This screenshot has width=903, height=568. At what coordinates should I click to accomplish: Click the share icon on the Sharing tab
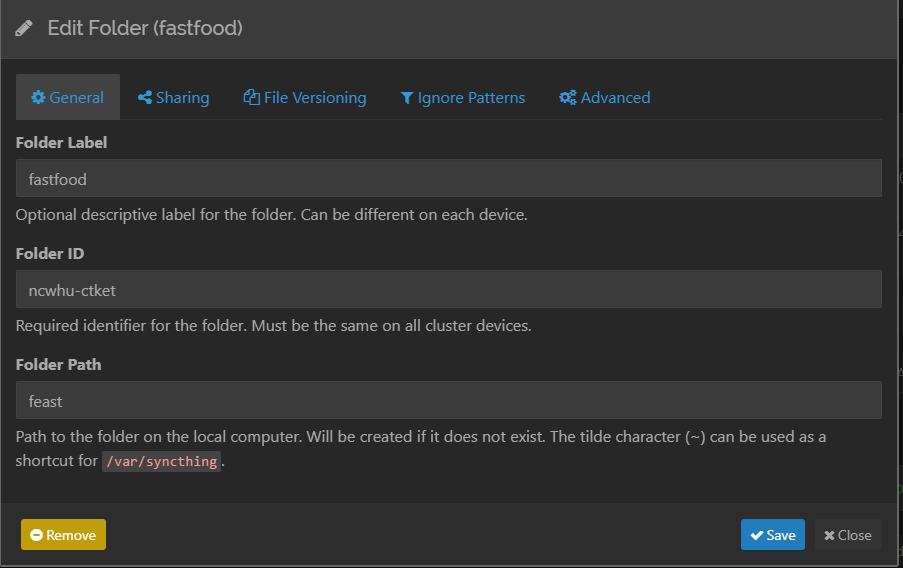(145, 98)
